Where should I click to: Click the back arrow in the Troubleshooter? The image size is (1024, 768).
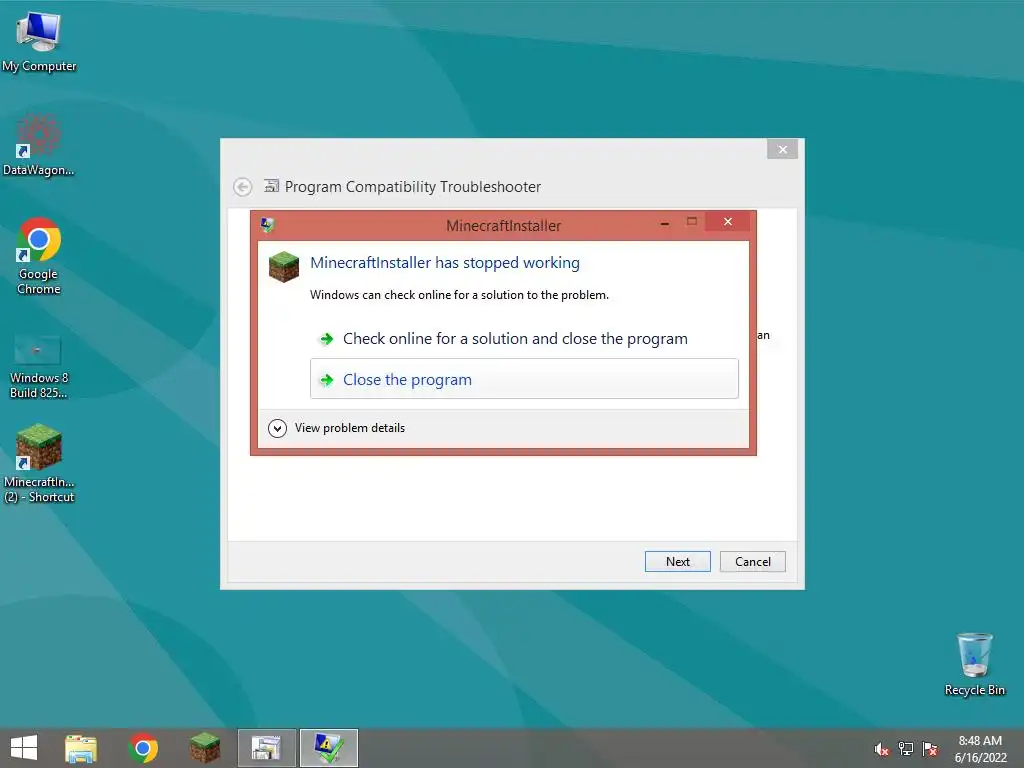242,187
